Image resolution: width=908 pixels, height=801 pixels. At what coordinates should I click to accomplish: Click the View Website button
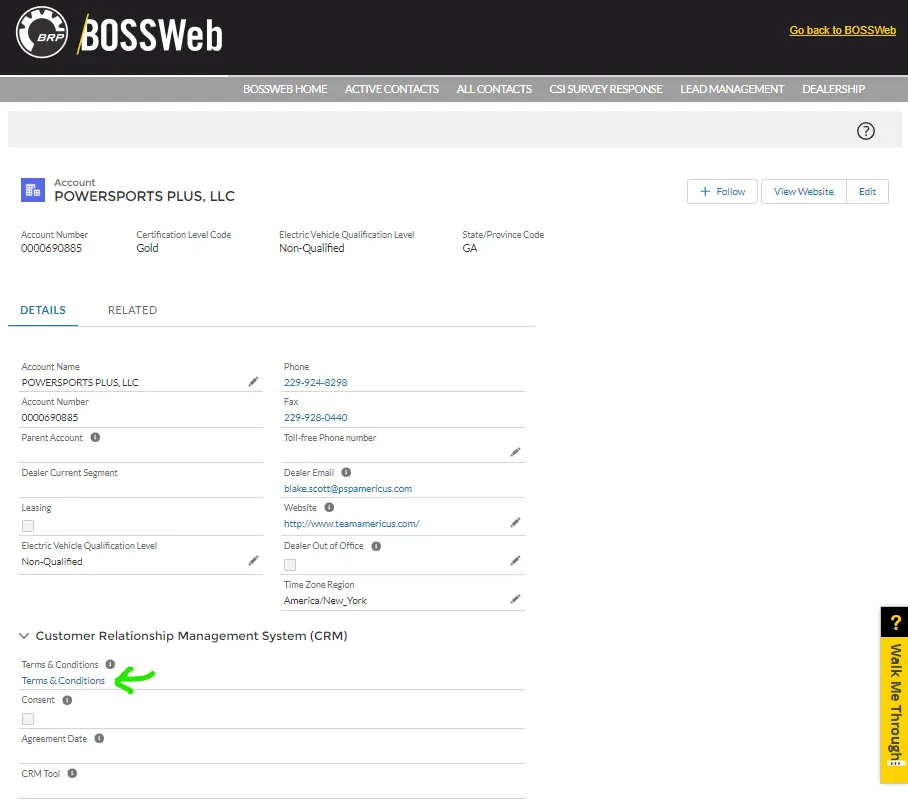point(803,191)
